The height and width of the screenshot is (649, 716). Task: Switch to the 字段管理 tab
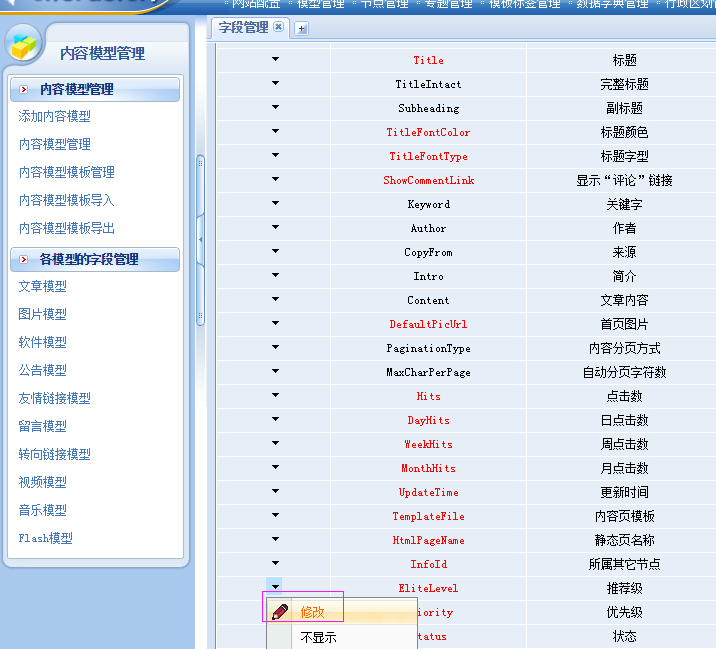(243, 27)
